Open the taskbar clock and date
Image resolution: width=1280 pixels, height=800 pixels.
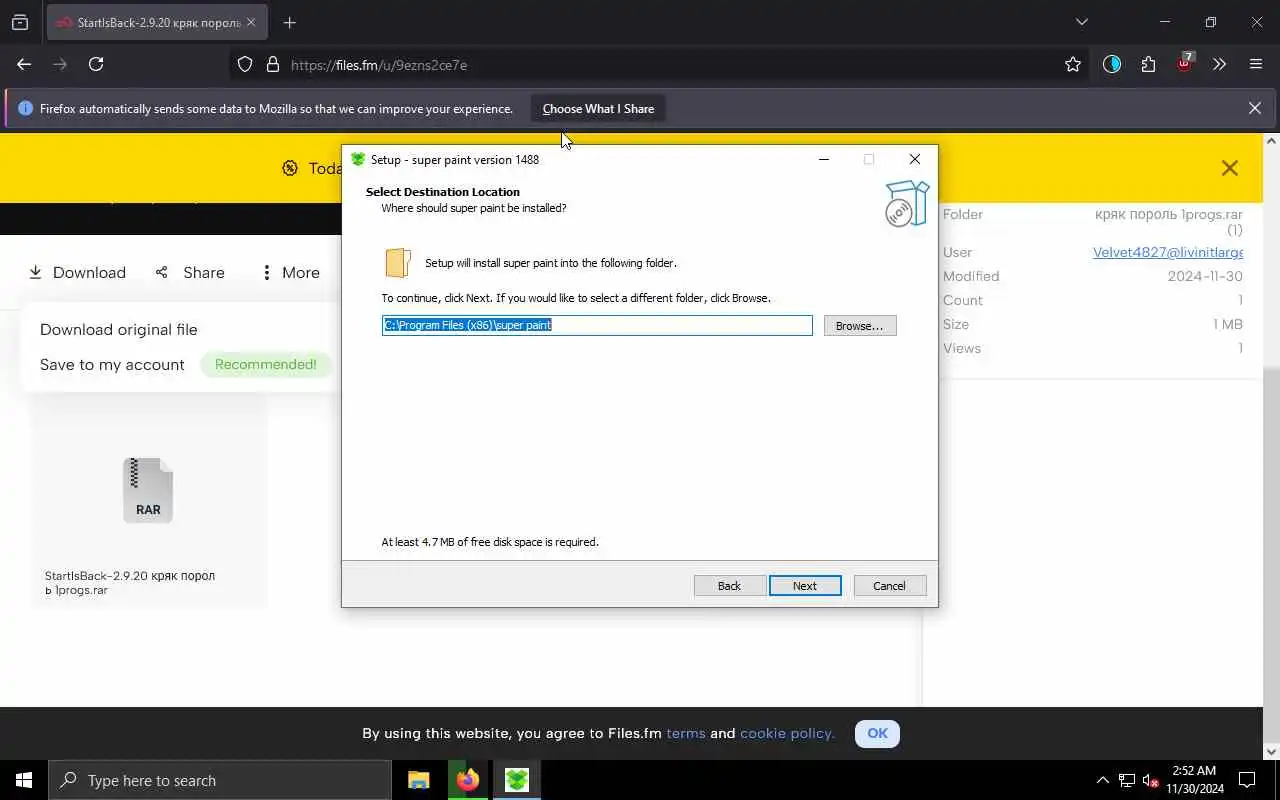1195,780
